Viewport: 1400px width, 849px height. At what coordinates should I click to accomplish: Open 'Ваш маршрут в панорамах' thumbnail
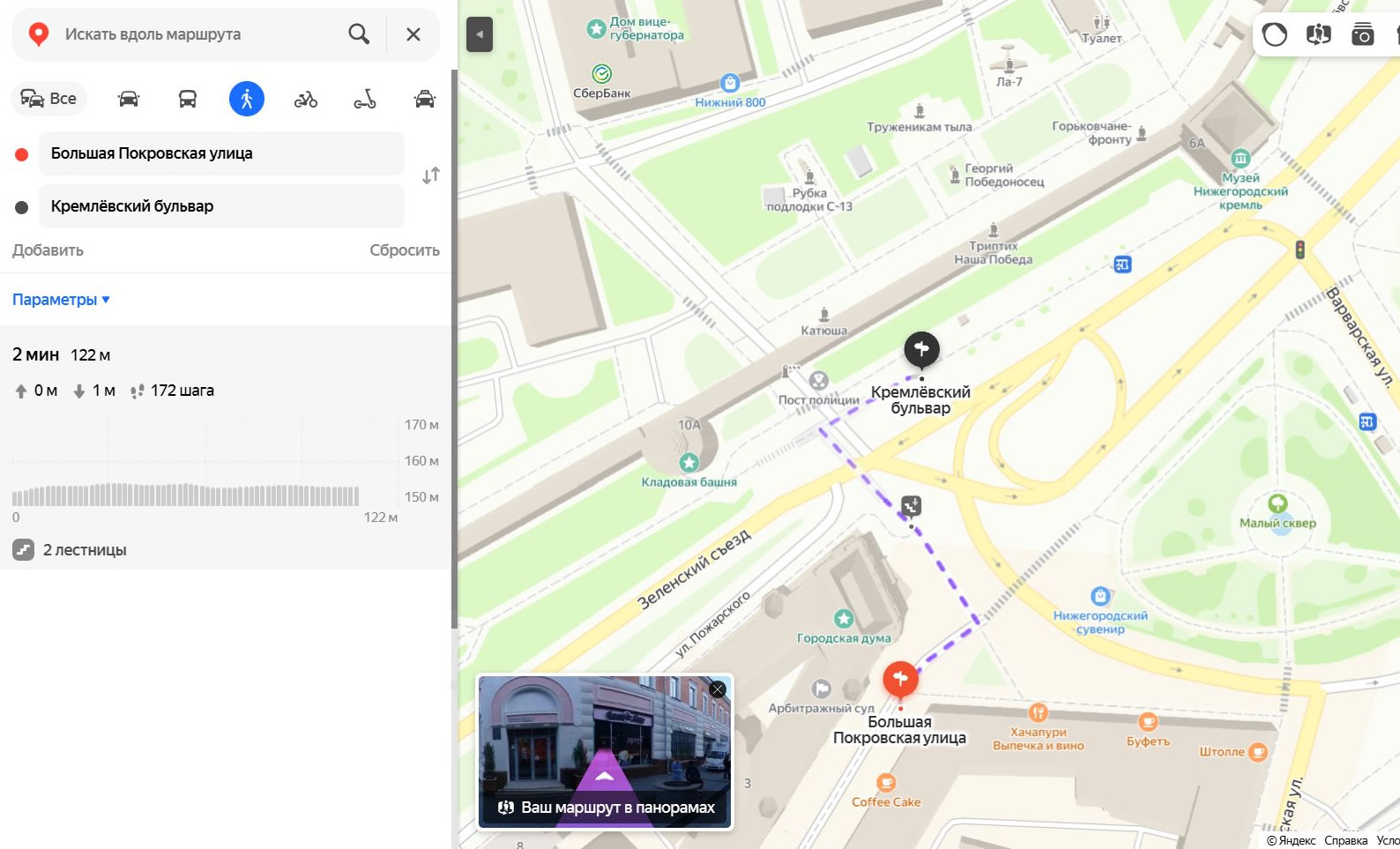605,751
